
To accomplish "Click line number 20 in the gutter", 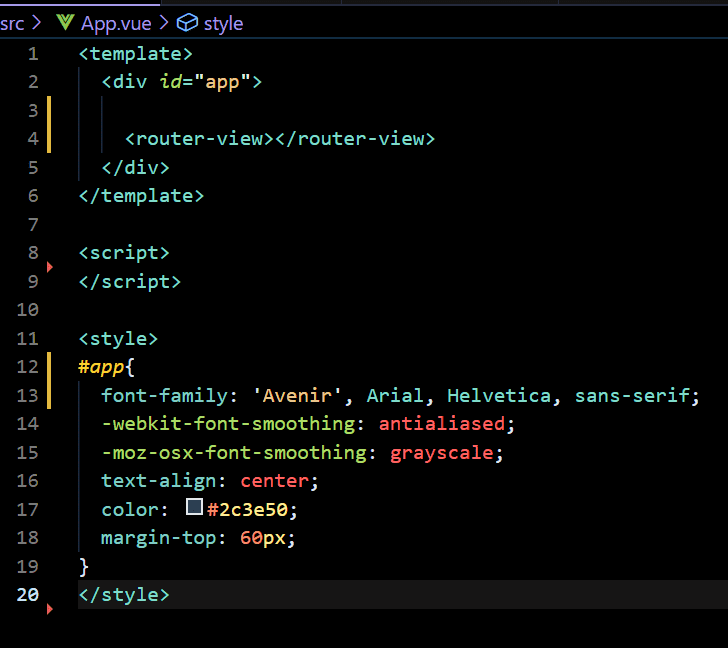I will pos(27,595).
